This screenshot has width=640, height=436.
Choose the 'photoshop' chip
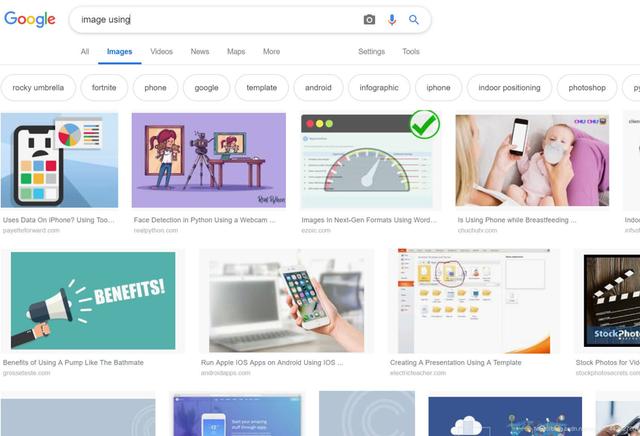click(x=587, y=87)
